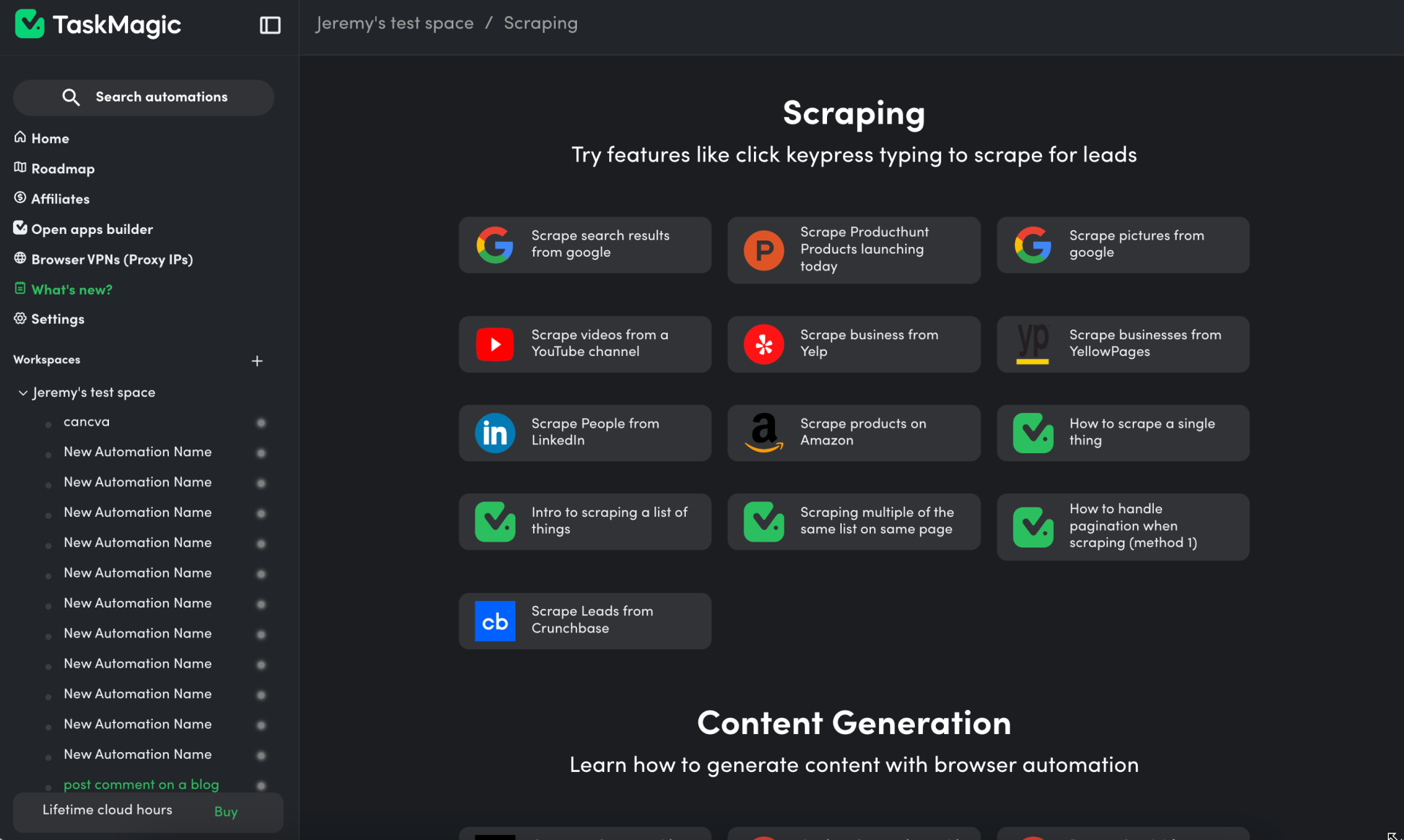Image resolution: width=1404 pixels, height=840 pixels.
Task: Click the Amazon logo icon
Action: point(763,433)
